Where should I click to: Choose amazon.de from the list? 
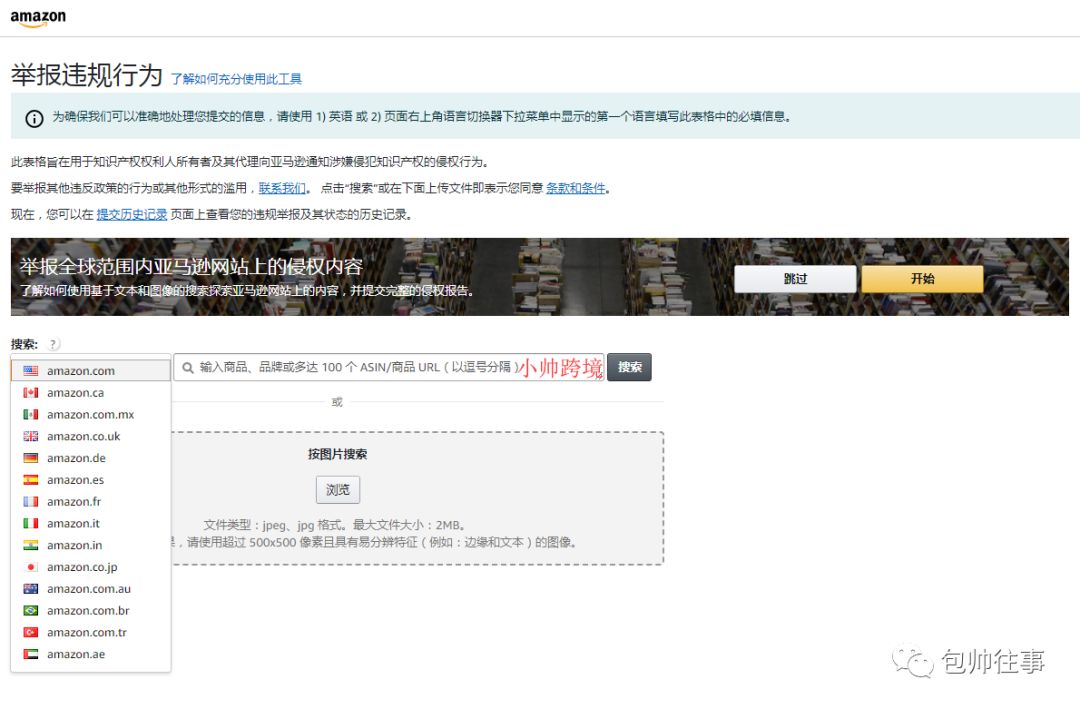(91, 458)
